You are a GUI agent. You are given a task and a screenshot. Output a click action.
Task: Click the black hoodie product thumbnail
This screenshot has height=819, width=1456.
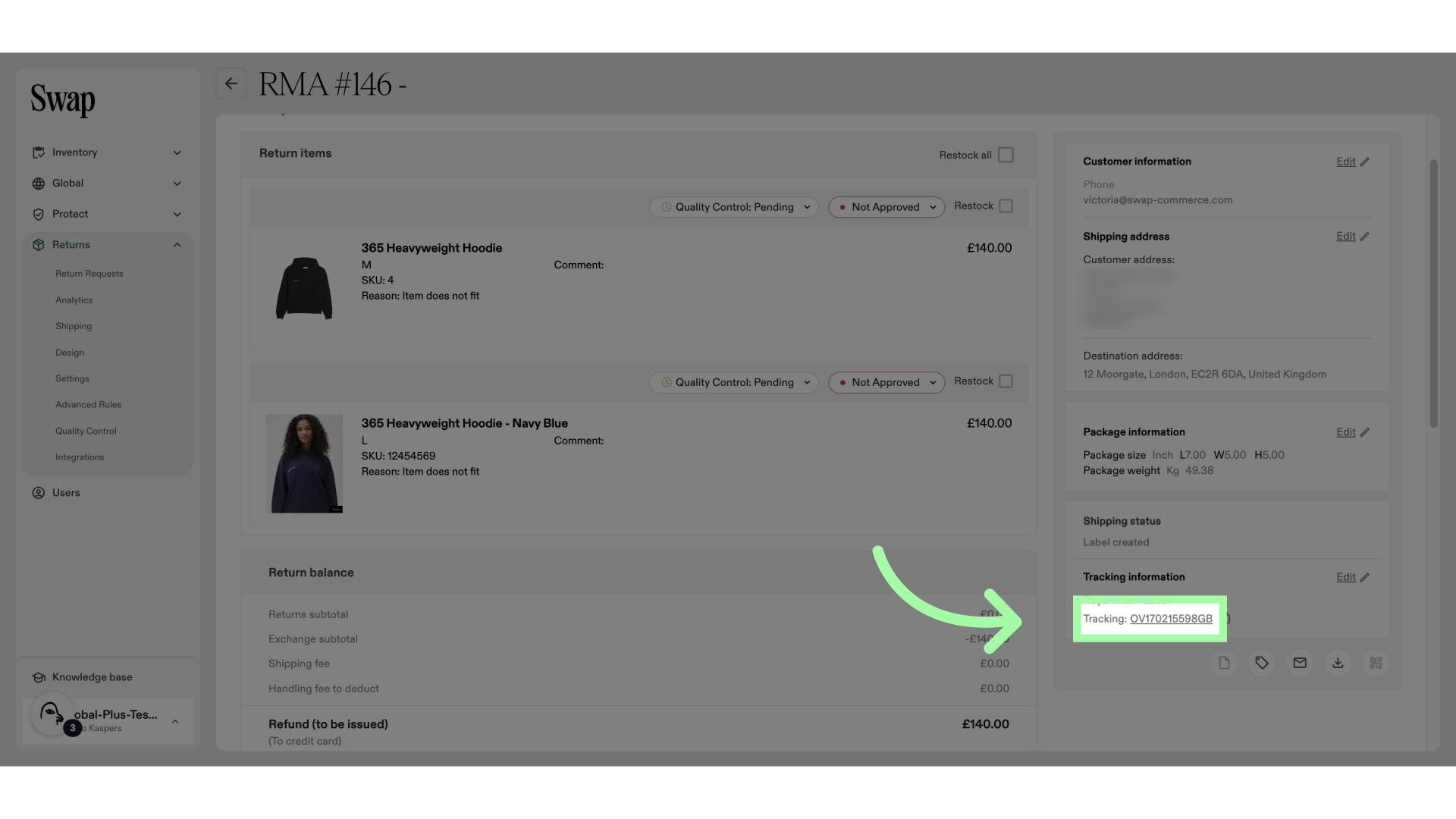[x=304, y=288]
